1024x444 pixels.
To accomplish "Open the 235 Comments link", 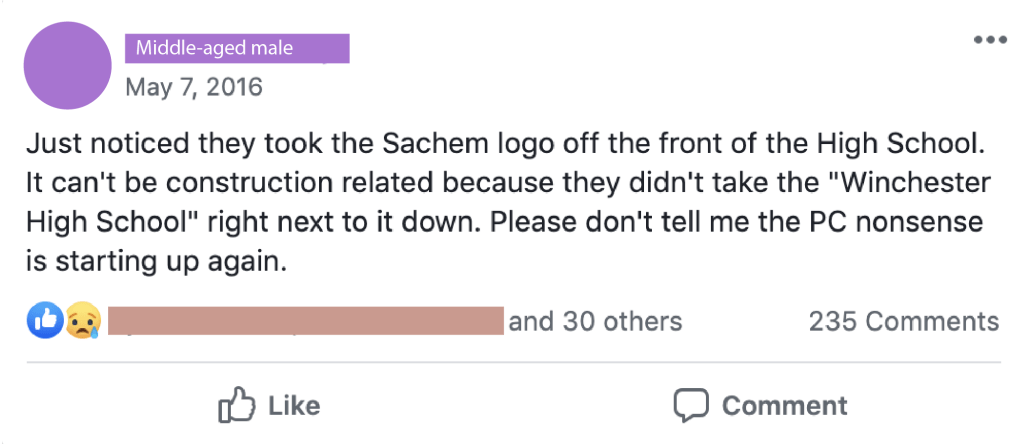I will coord(903,321).
